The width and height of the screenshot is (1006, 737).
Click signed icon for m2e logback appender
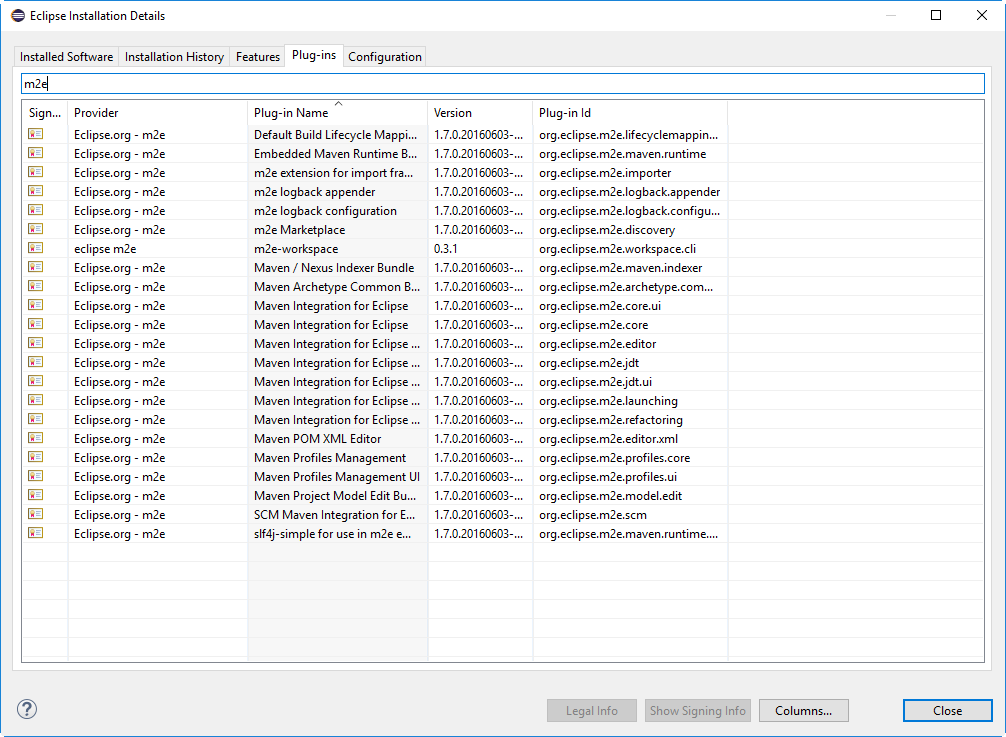pos(36,191)
